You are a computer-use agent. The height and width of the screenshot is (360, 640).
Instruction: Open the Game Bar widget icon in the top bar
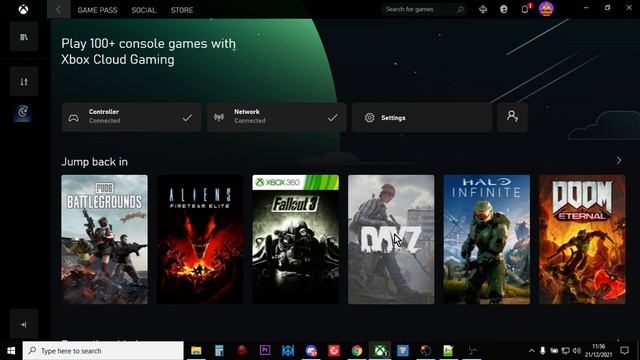pos(483,9)
